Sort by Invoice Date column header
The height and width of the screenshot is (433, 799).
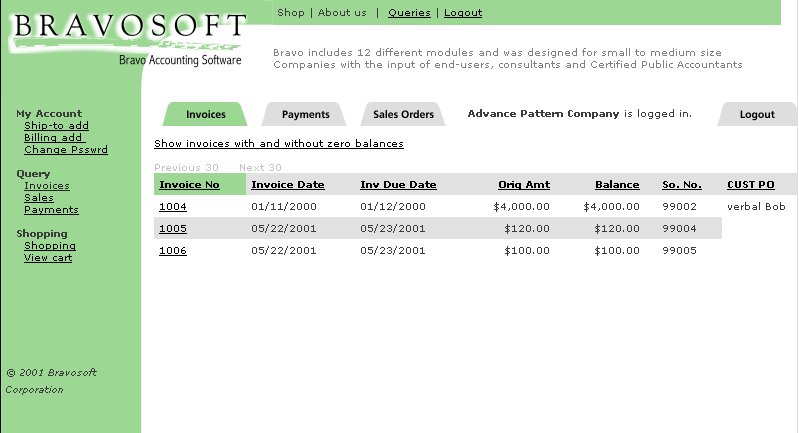tap(287, 185)
